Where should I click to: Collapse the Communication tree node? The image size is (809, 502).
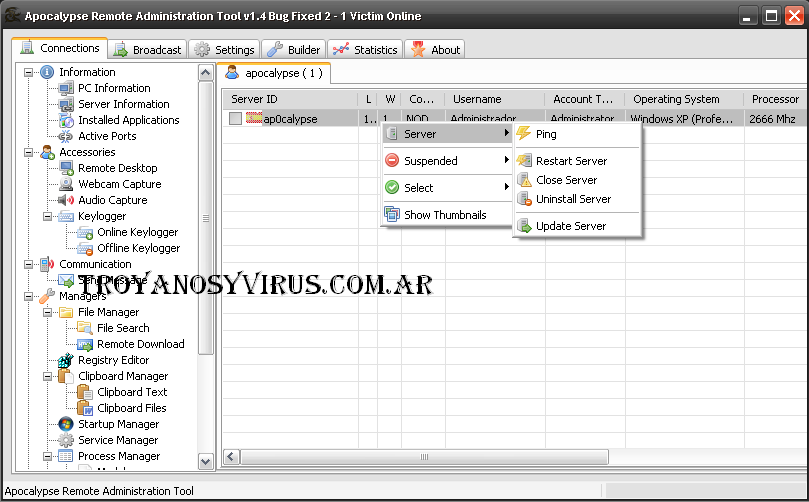28,264
